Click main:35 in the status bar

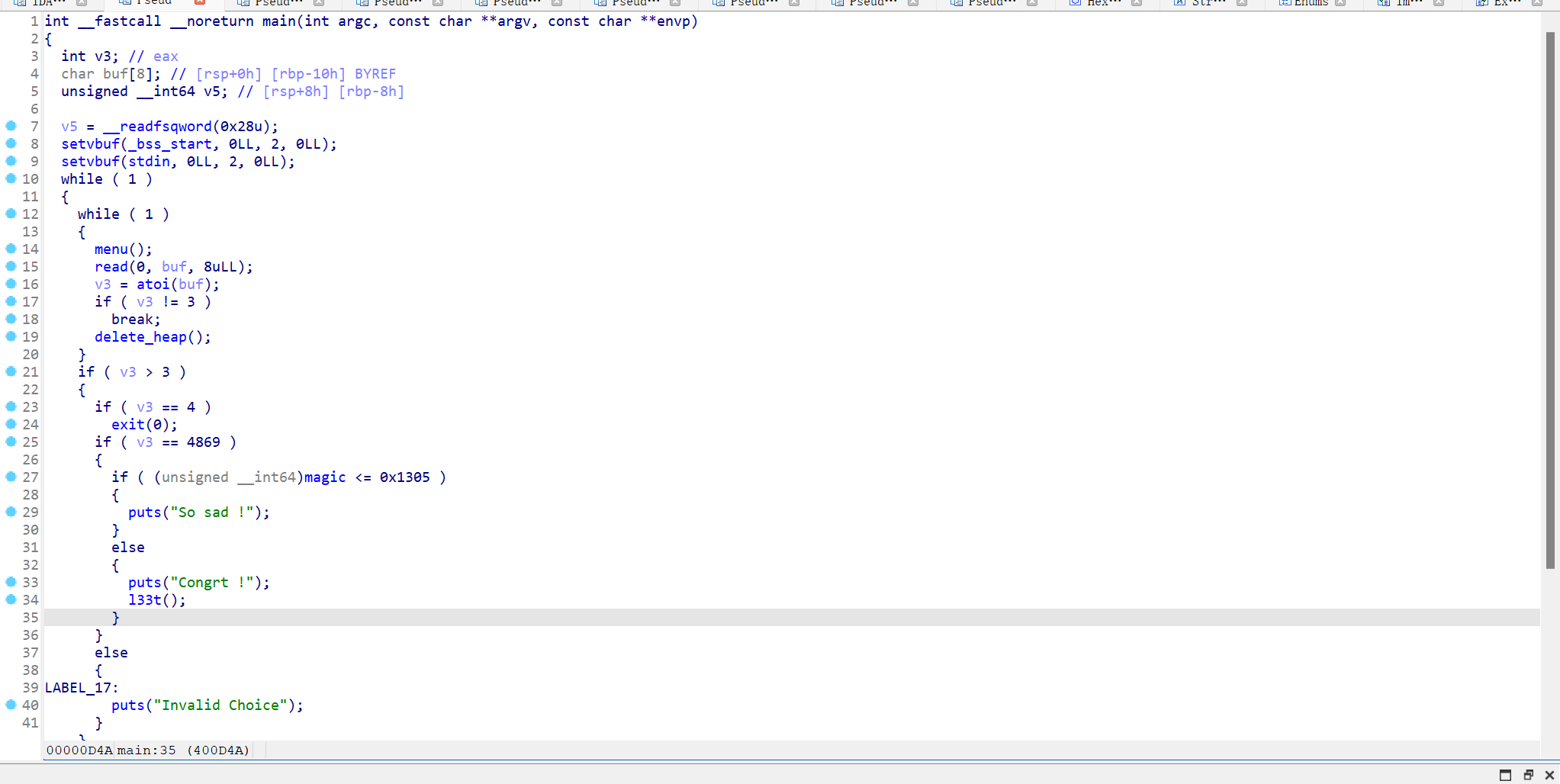coord(146,750)
